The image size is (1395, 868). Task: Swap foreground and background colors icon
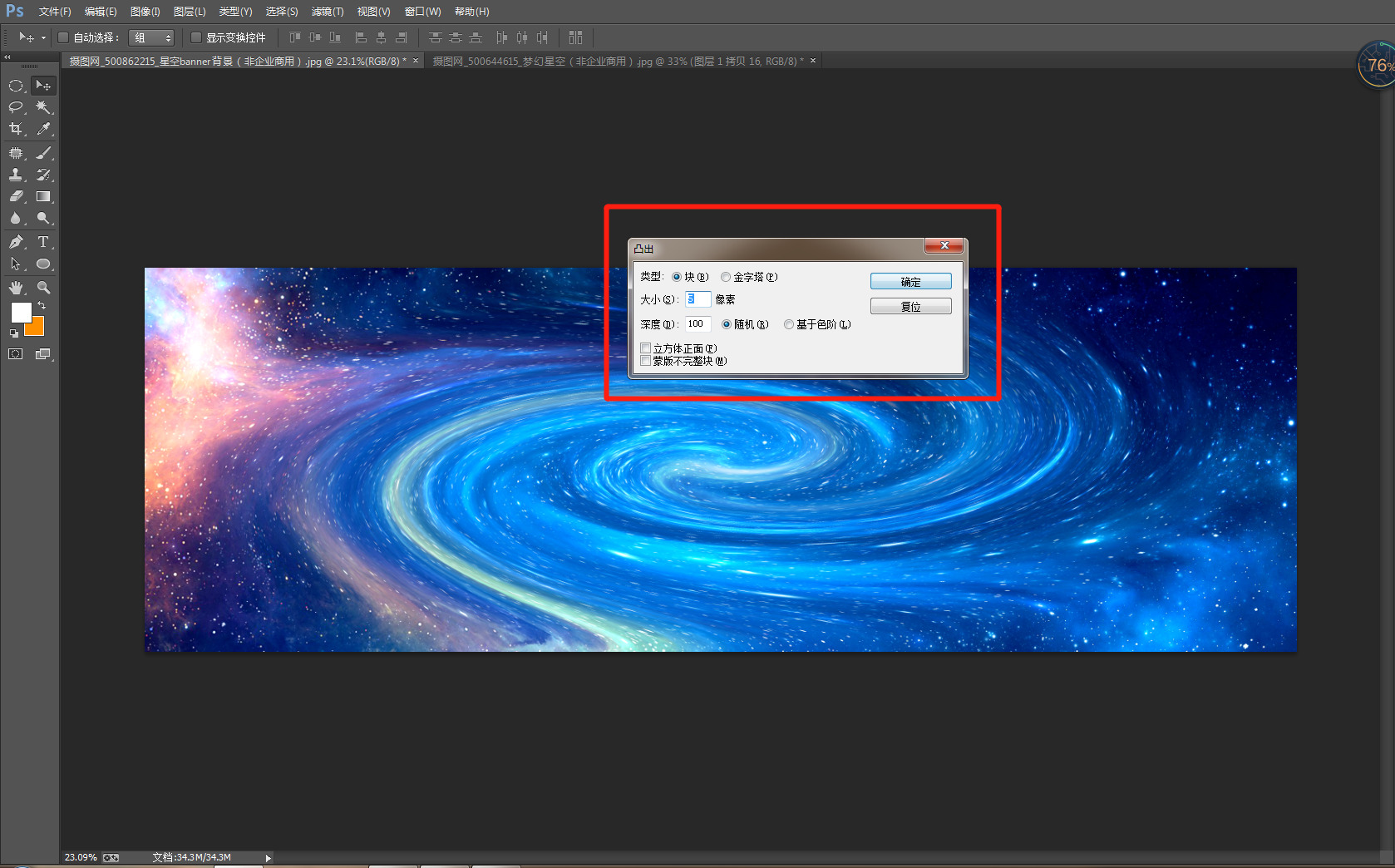tap(41, 306)
